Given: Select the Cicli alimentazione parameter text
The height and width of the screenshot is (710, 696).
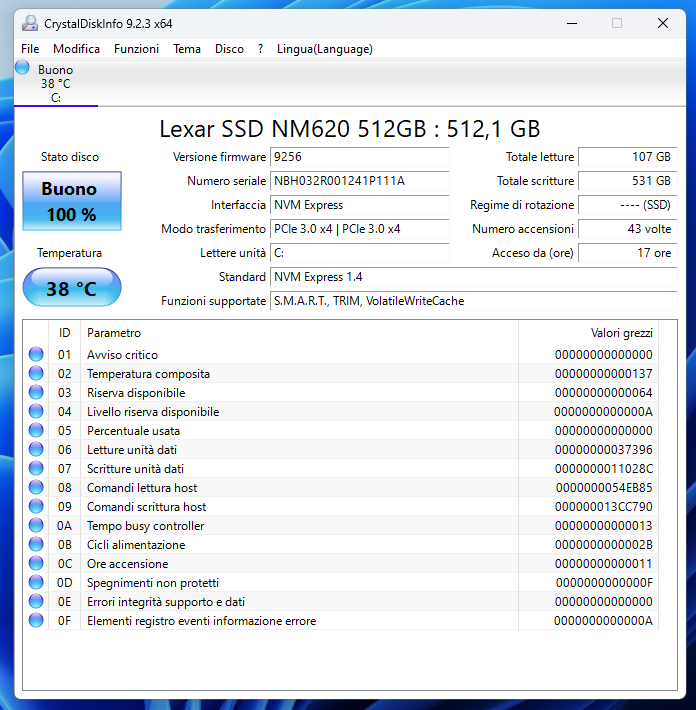Looking at the screenshot, I should pos(136,545).
